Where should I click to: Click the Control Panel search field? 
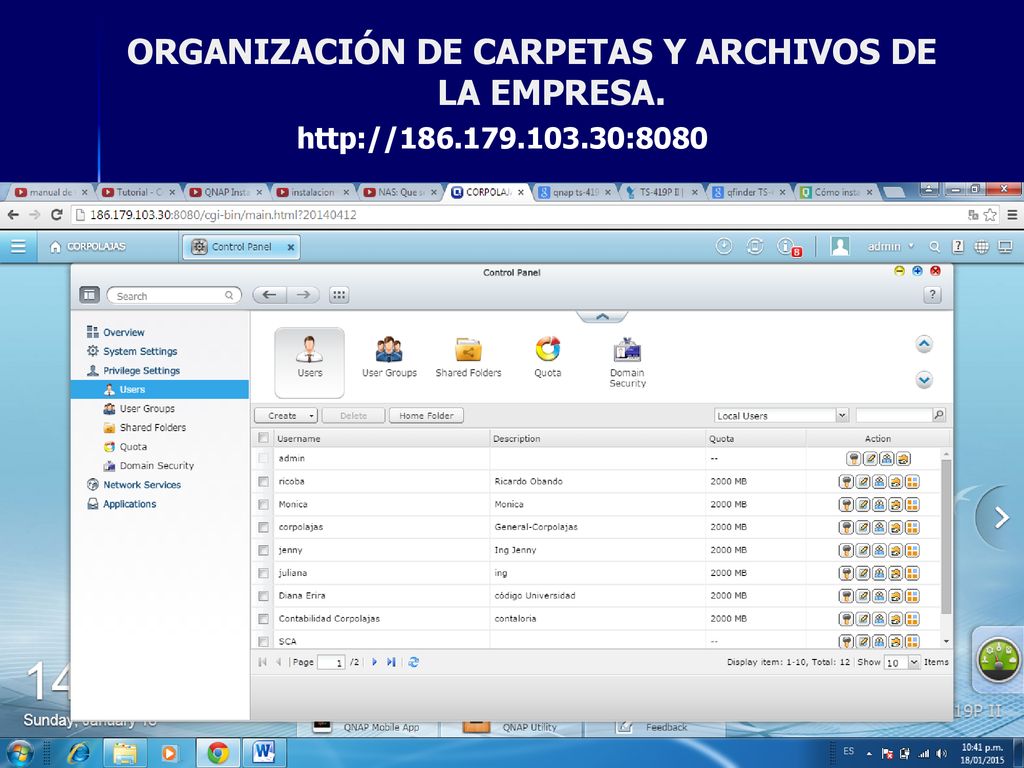(x=174, y=296)
